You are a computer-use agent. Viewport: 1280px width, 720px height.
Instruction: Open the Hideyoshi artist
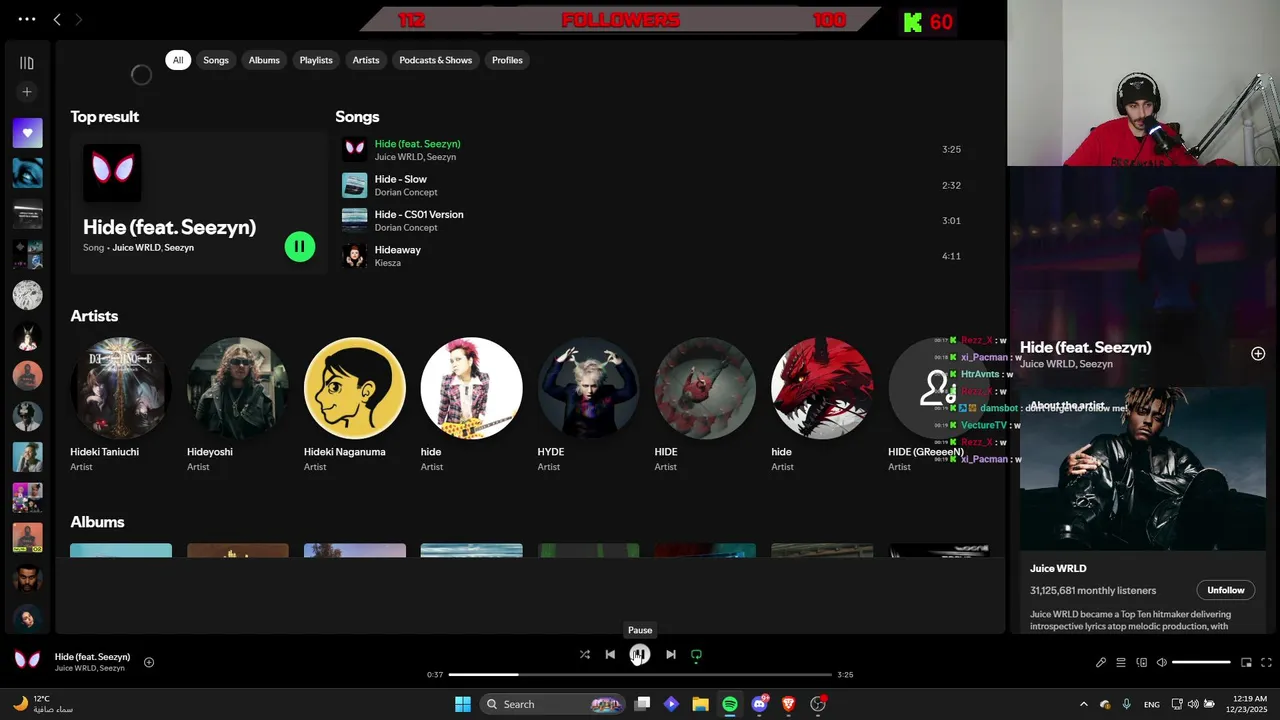238,388
